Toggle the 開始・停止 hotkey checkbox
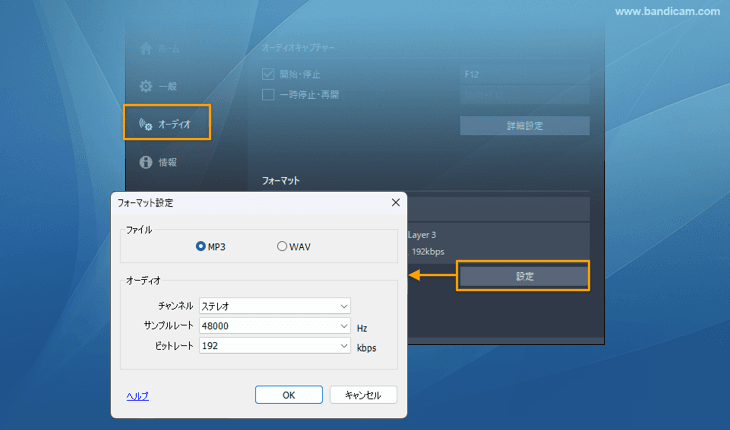The height and width of the screenshot is (430, 730). pos(268,74)
